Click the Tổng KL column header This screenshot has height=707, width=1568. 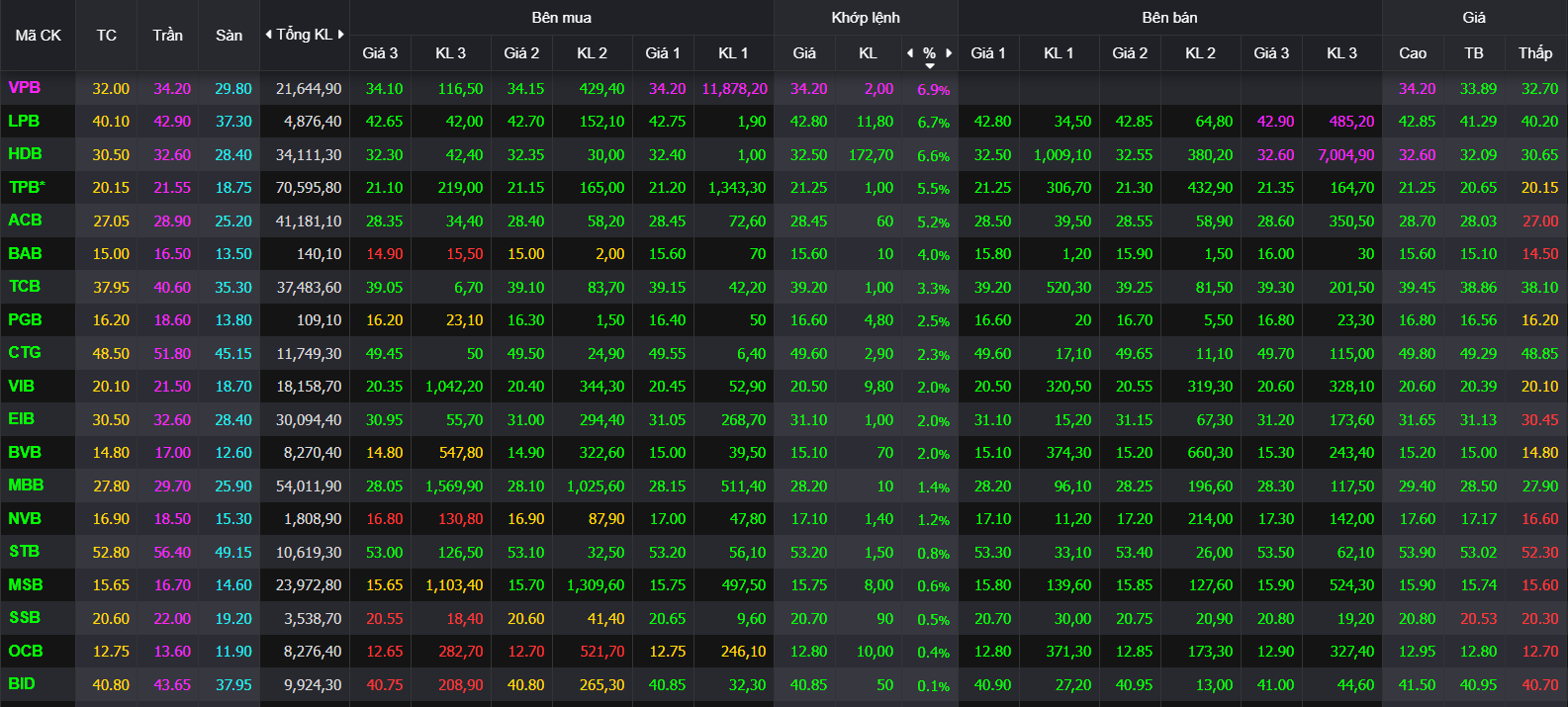(305, 35)
